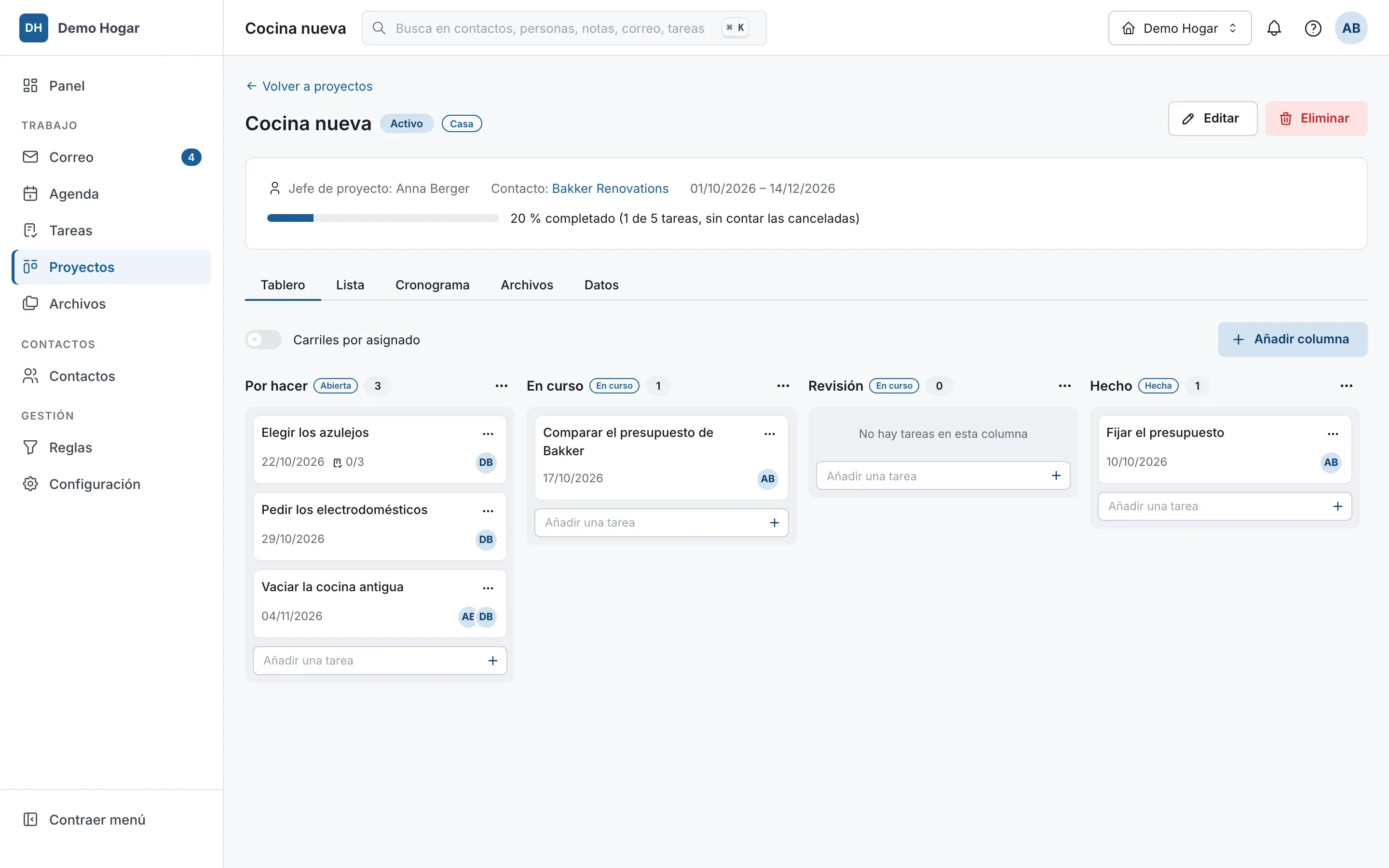Click the project completion progress bar
The image size is (1389, 868).
[x=383, y=218]
